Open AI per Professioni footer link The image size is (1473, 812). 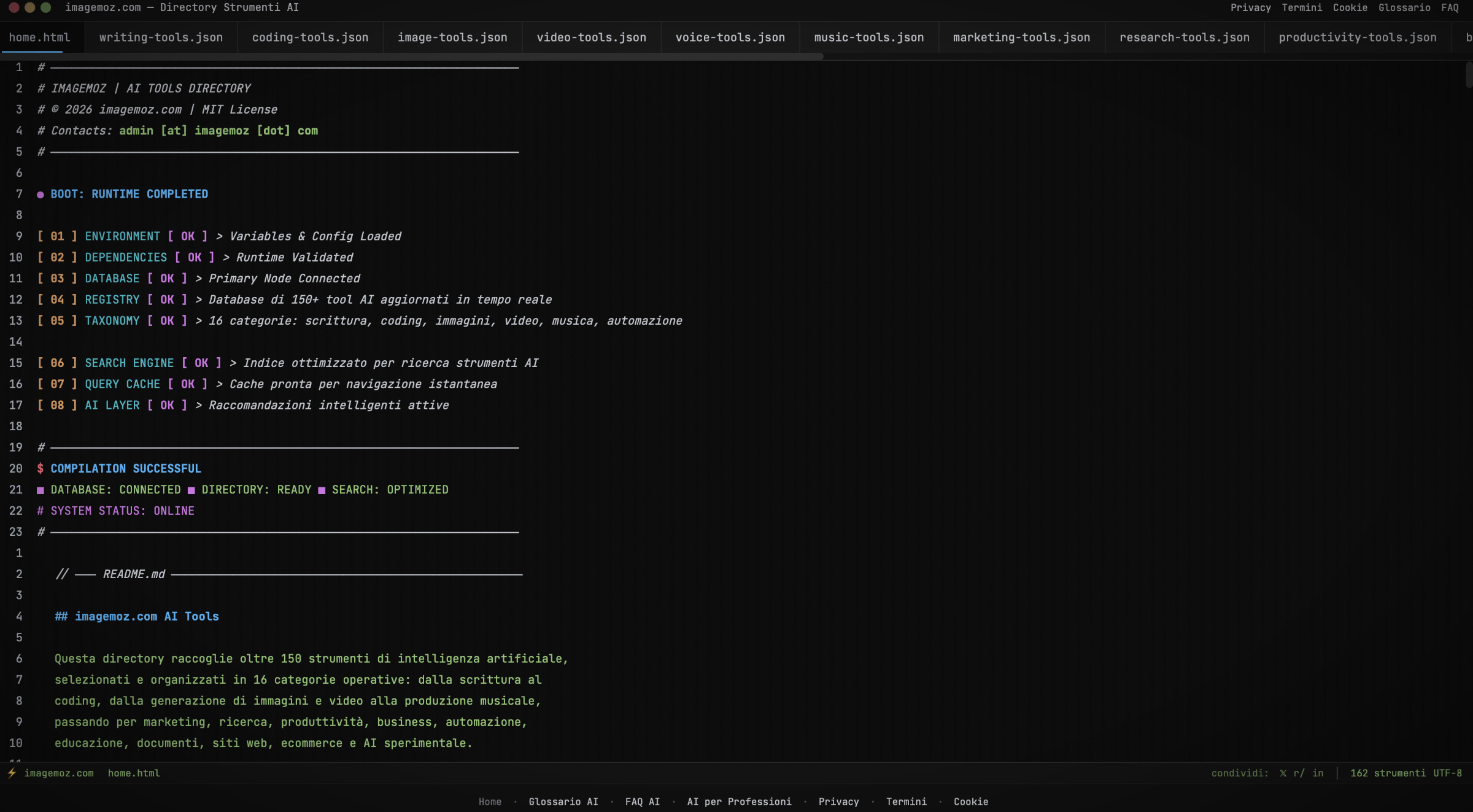tap(739, 802)
